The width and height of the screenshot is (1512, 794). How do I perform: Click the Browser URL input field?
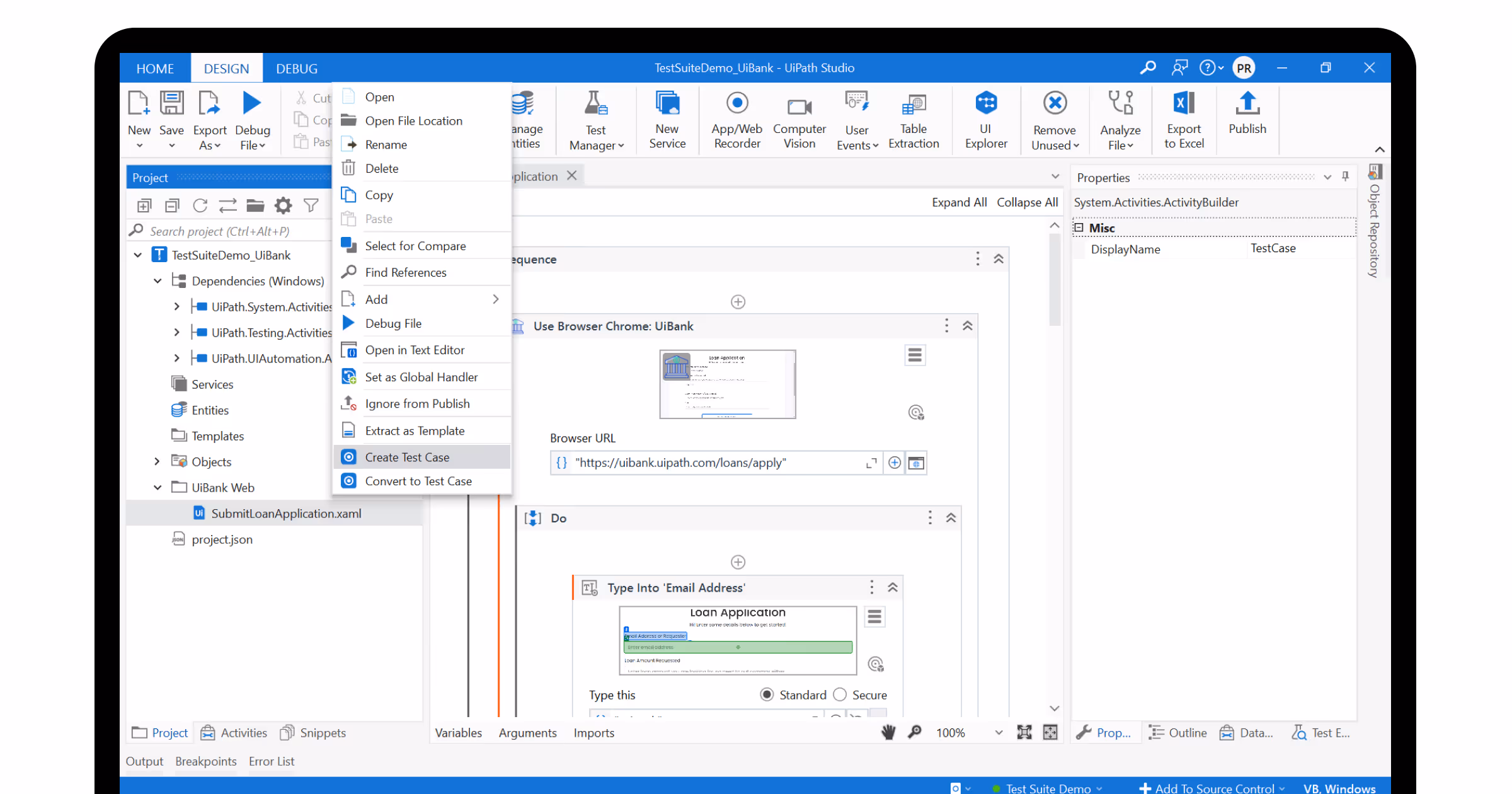[718, 463]
